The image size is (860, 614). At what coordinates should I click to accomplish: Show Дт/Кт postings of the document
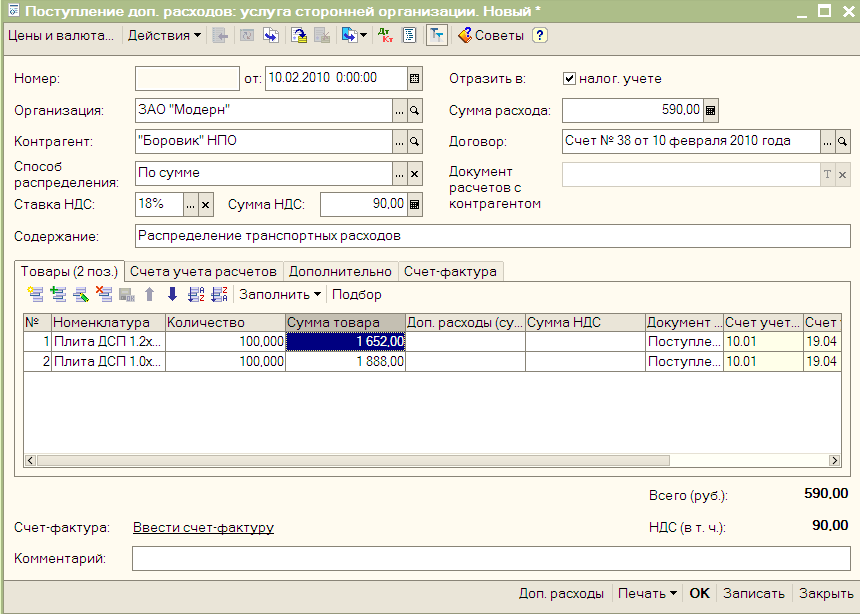point(386,36)
